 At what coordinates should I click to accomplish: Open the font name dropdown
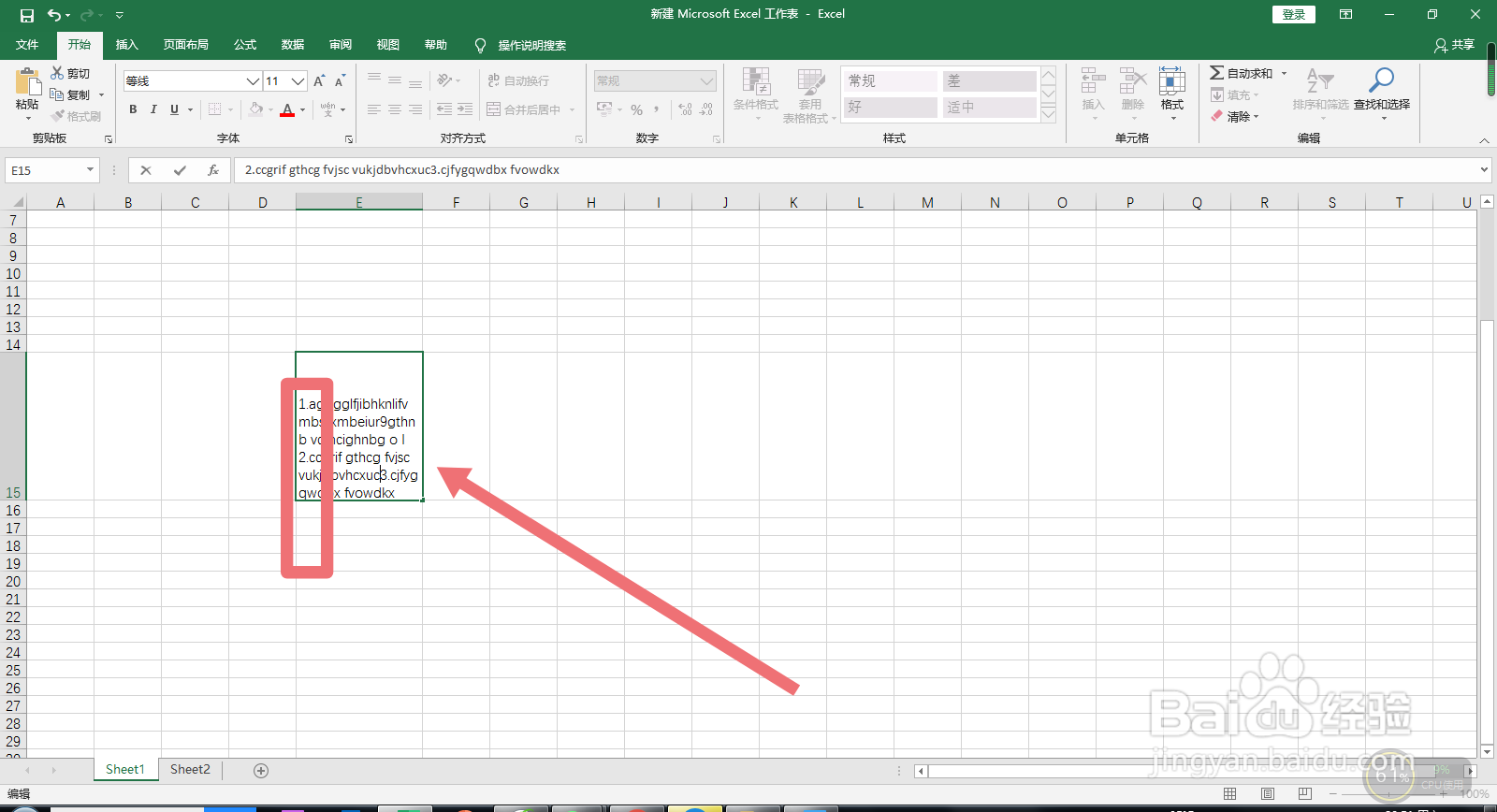(x=252, y=81)
